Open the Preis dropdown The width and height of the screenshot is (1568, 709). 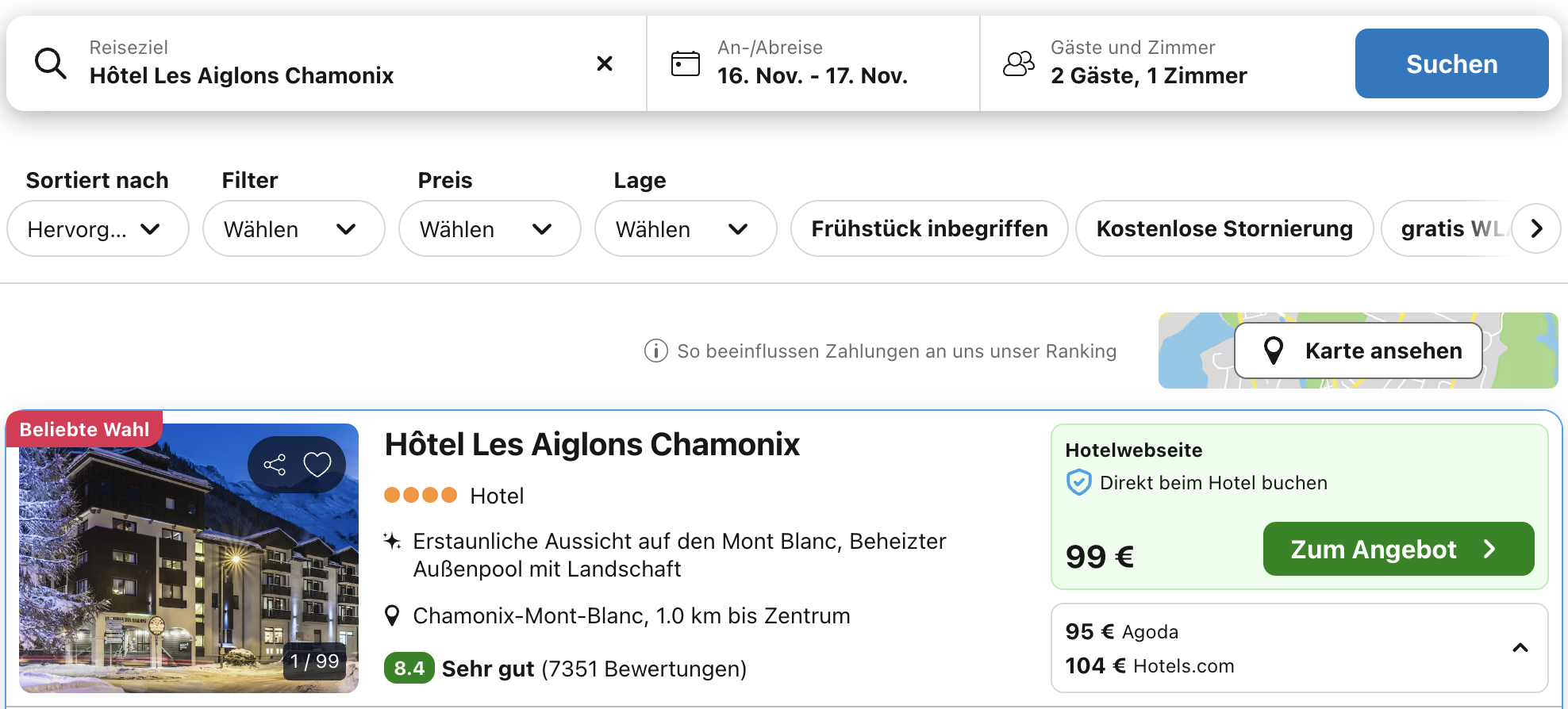(x=489, y=228)
